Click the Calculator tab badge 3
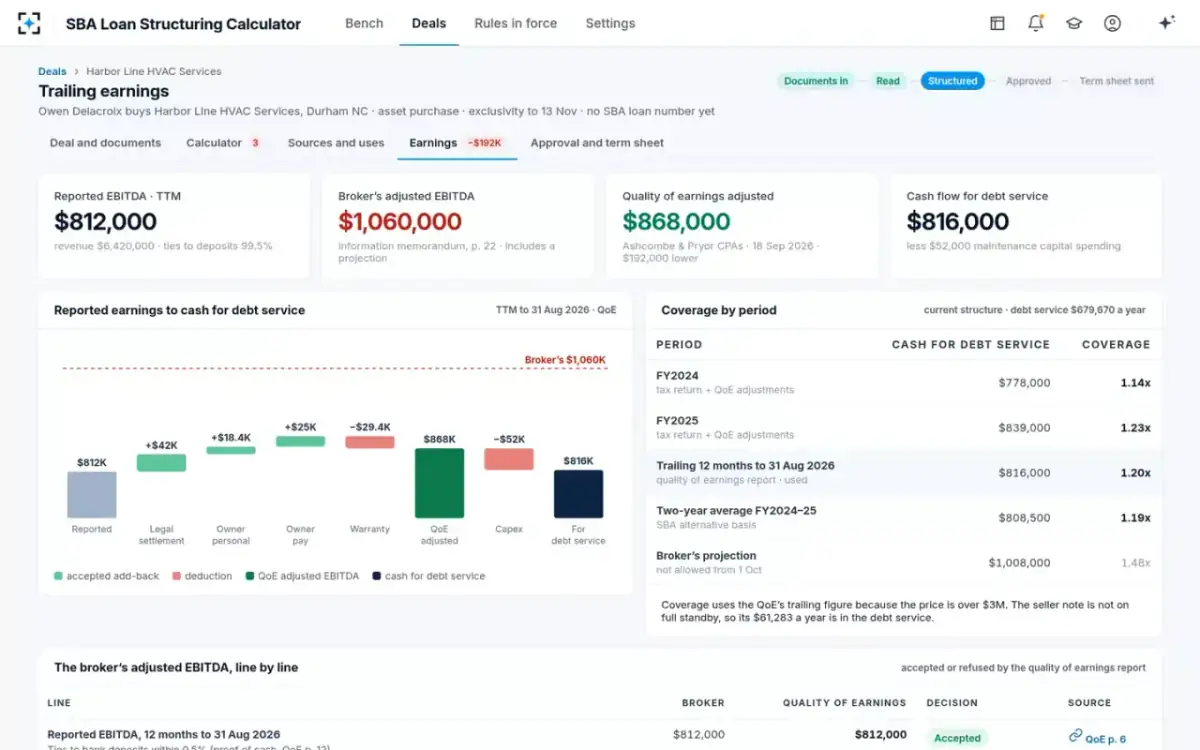This screenshot has height=750, width=1200. click(255, 143)
